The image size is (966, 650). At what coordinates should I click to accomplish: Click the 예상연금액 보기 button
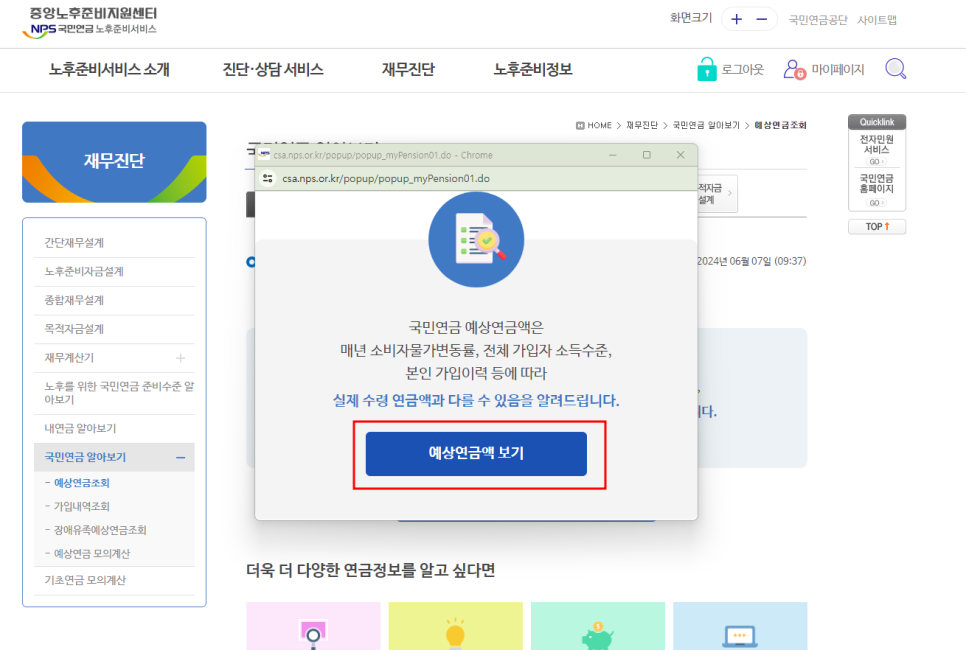[x=477, y=453]
